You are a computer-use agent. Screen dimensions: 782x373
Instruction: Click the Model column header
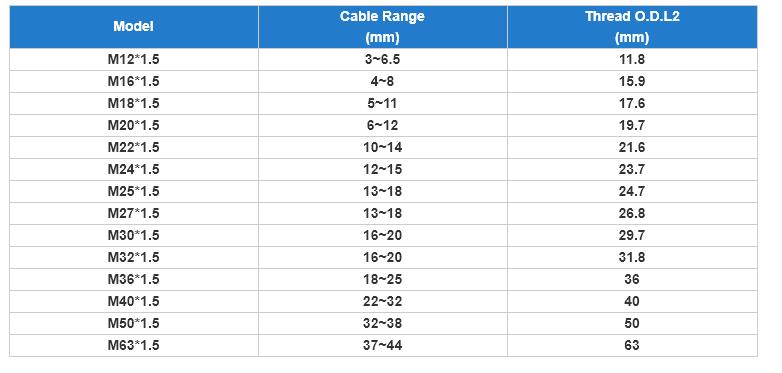(134, 27)
